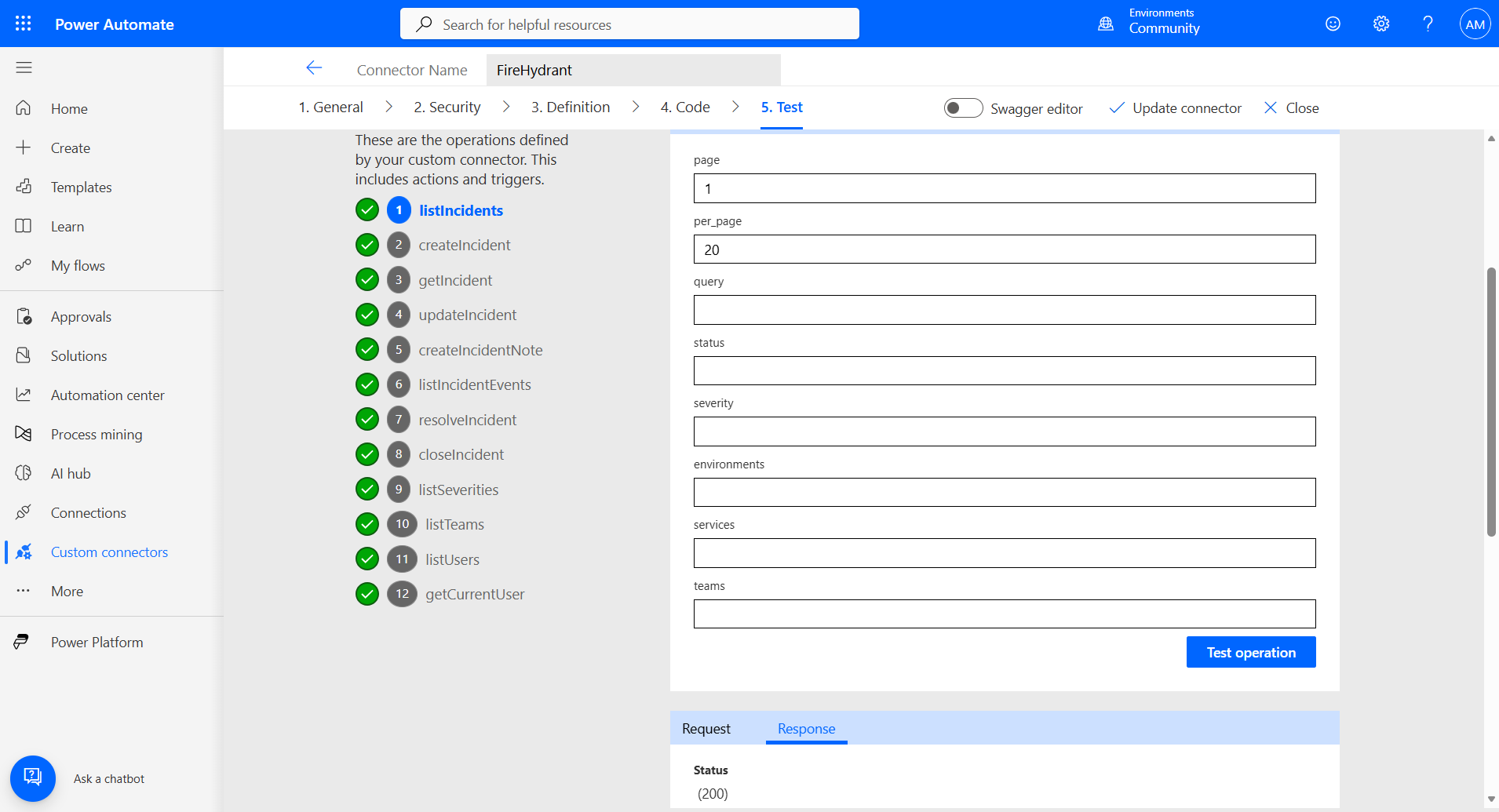Click the More ellipsis icon

click(x=24, y=591)
